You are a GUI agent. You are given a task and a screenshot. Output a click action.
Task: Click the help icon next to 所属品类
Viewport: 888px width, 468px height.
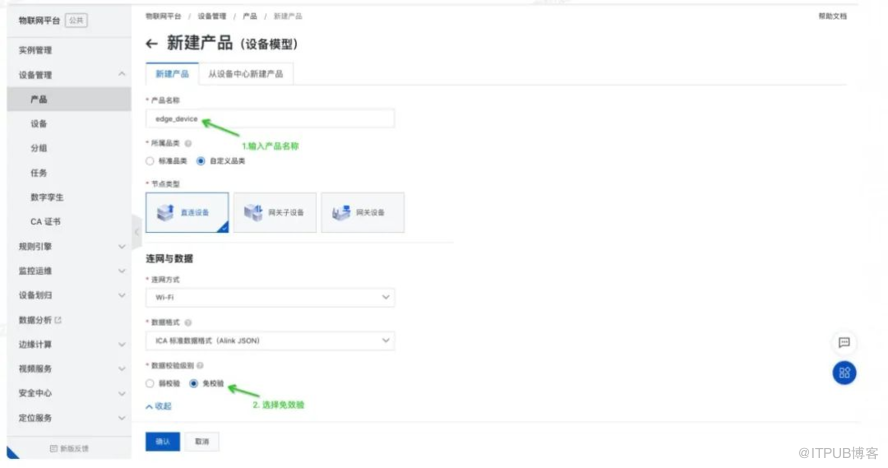point(188,143)
